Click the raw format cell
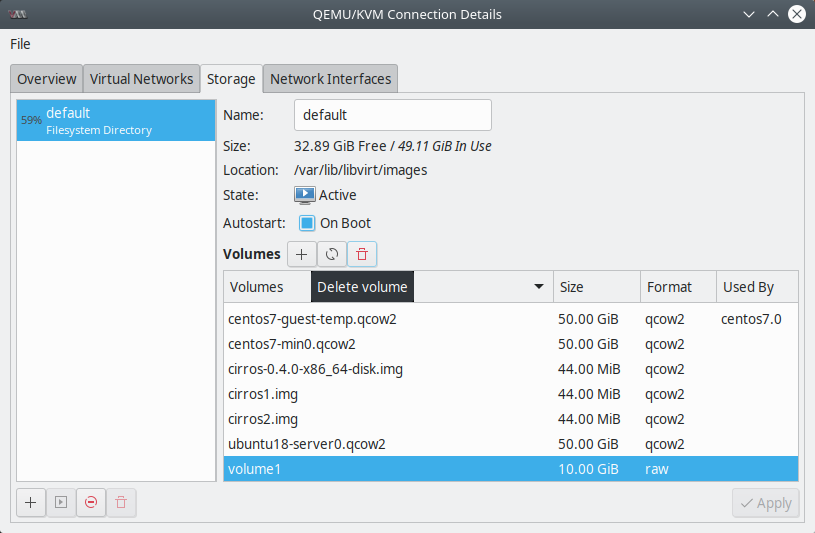This screenshot has height=533, width=815. coord(657,469)
